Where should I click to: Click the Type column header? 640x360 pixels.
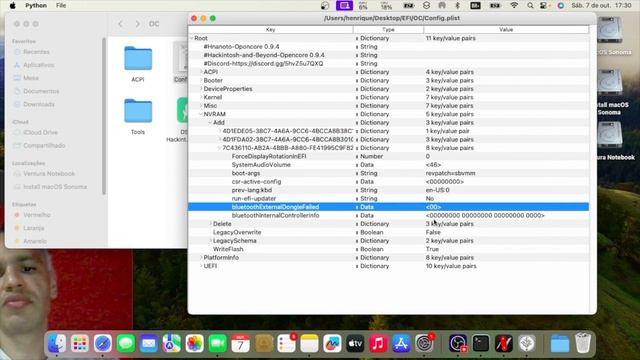(388, 30)
